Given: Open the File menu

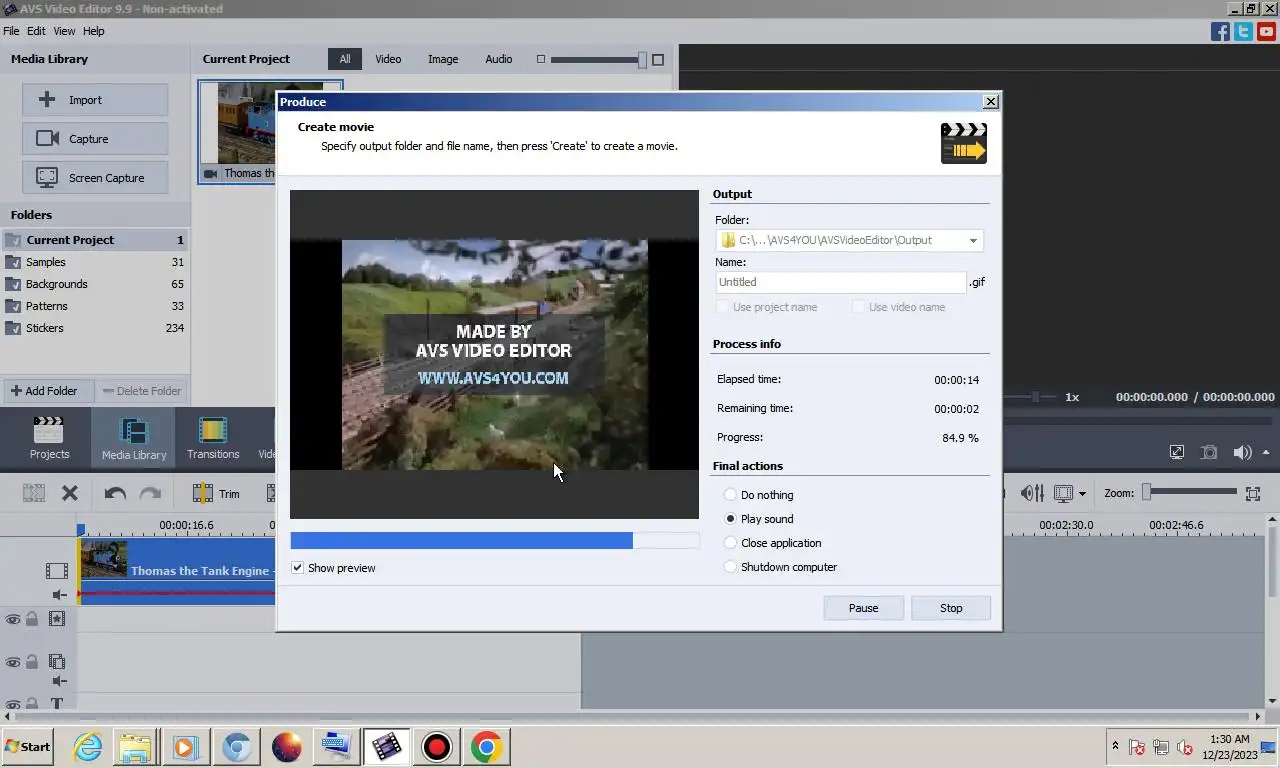Looking at the screenshot, I should [11, 31].
